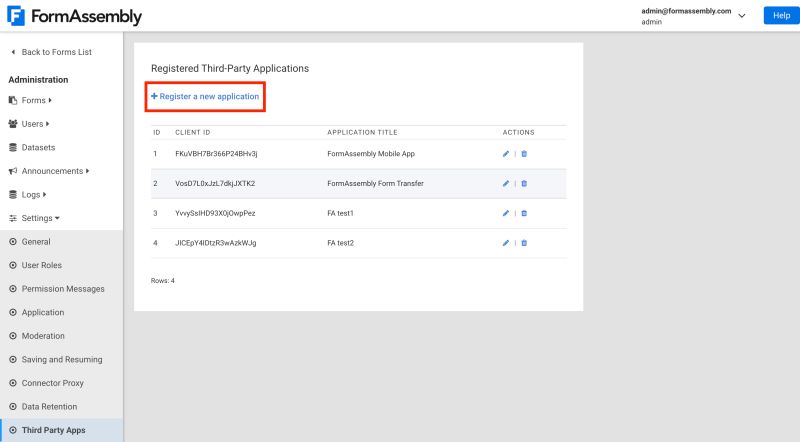800x442 pixels.
Task: Open the Datasets section
Action: (x=38, y=148)
